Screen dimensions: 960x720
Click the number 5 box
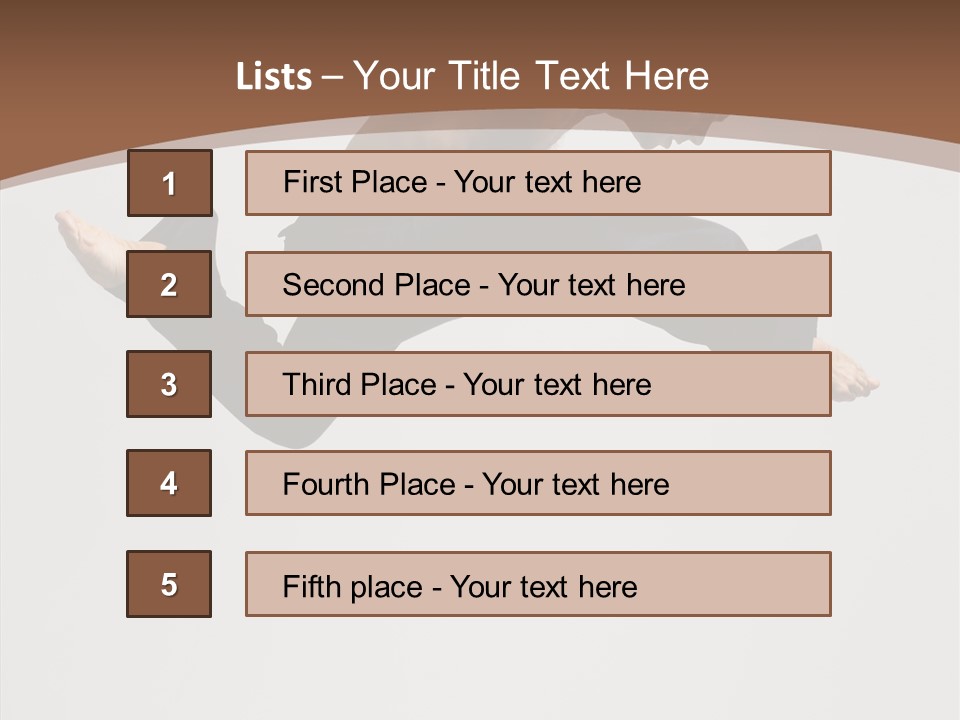pos(169,584)
